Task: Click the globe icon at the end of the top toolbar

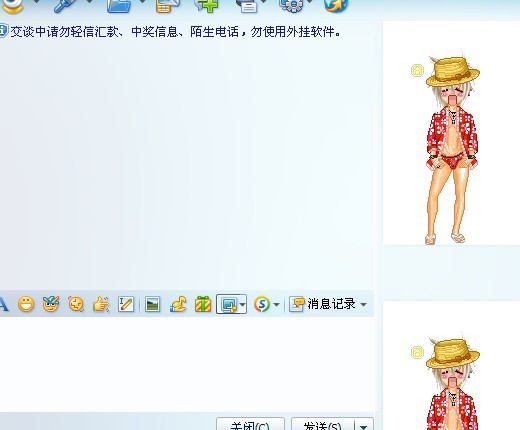Action: [336, 5]
